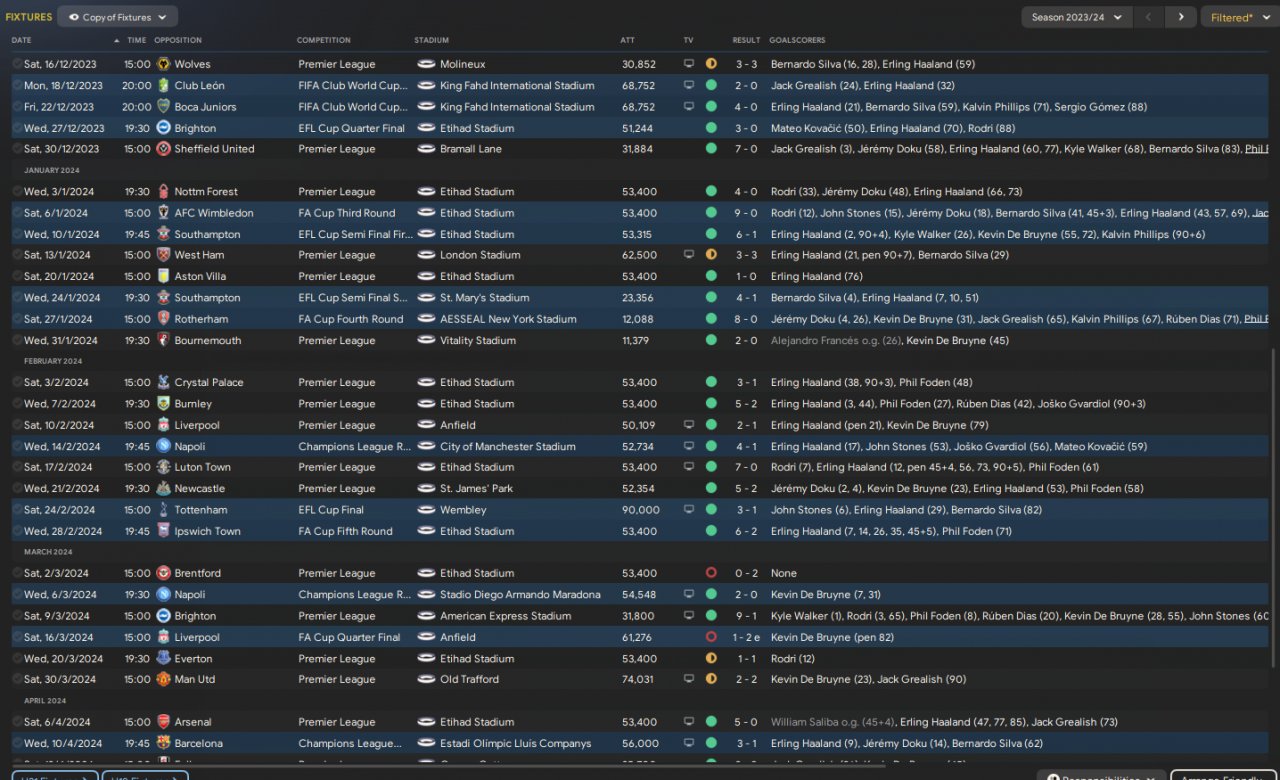Click the Alejandro Francés o.g. scorer entry
The height and width of the screenshot is (780, 1280).
(x=834, y=341)
